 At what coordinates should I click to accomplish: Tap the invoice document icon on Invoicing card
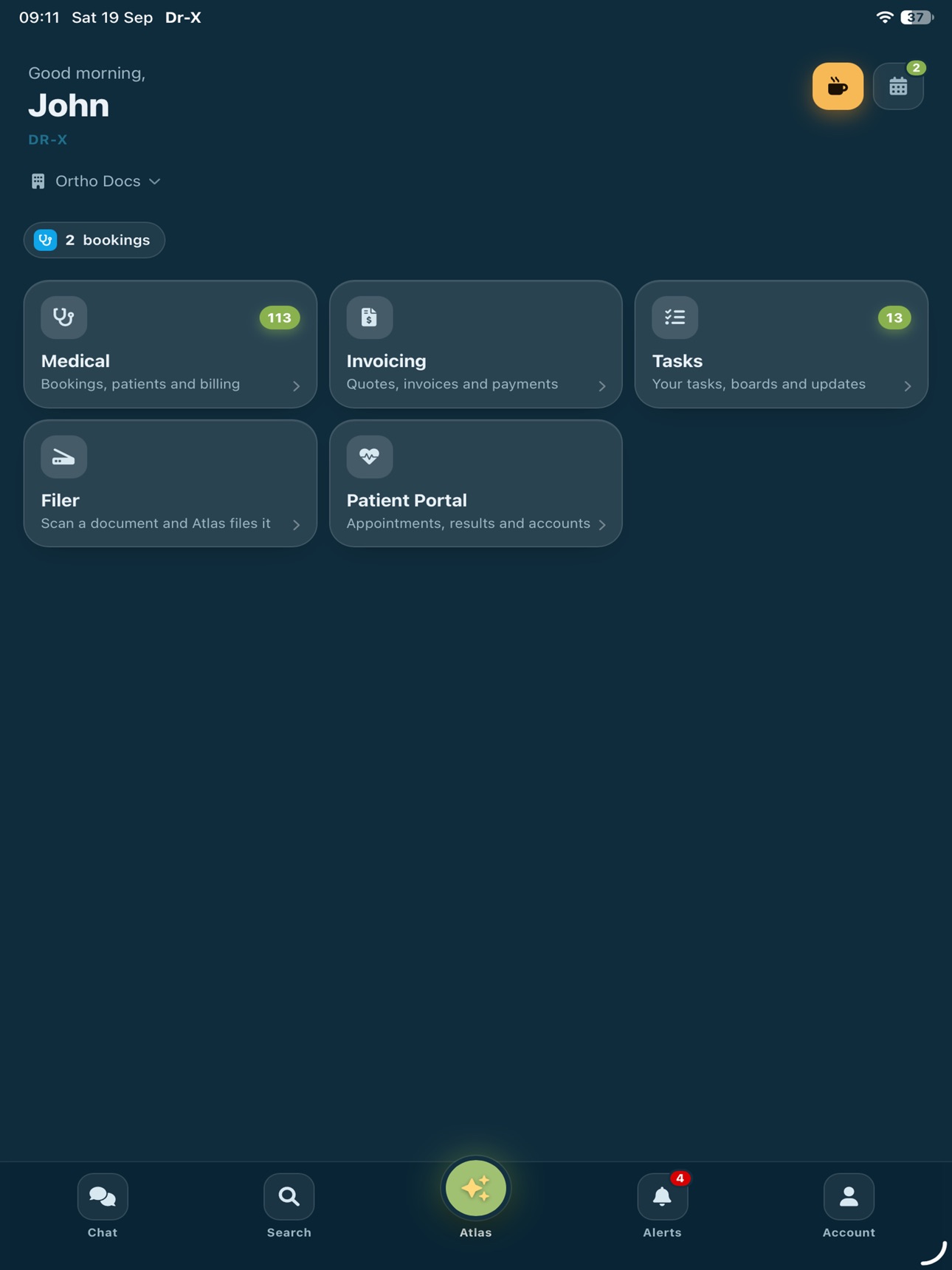pos(369,317)
